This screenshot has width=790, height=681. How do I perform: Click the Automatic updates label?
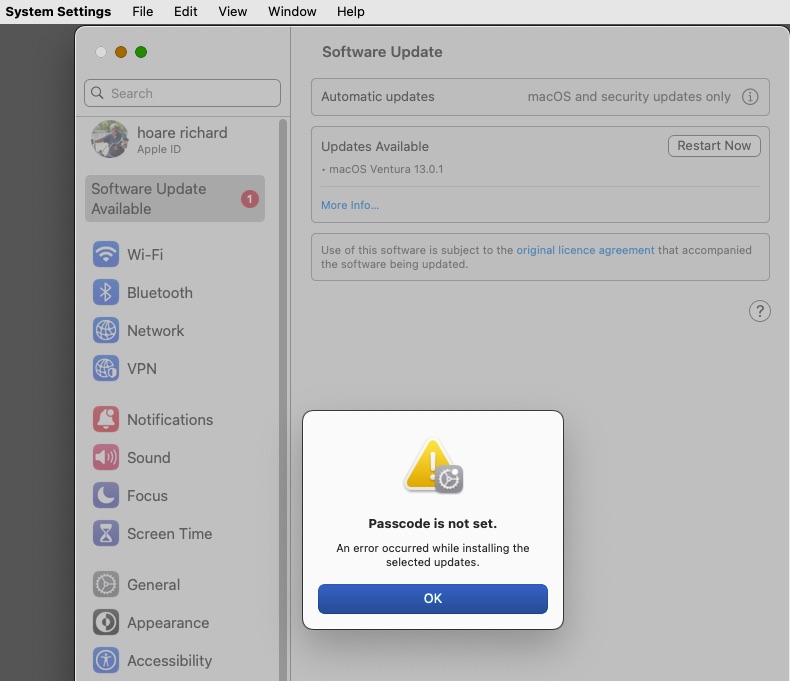click(x=378, y=96)
